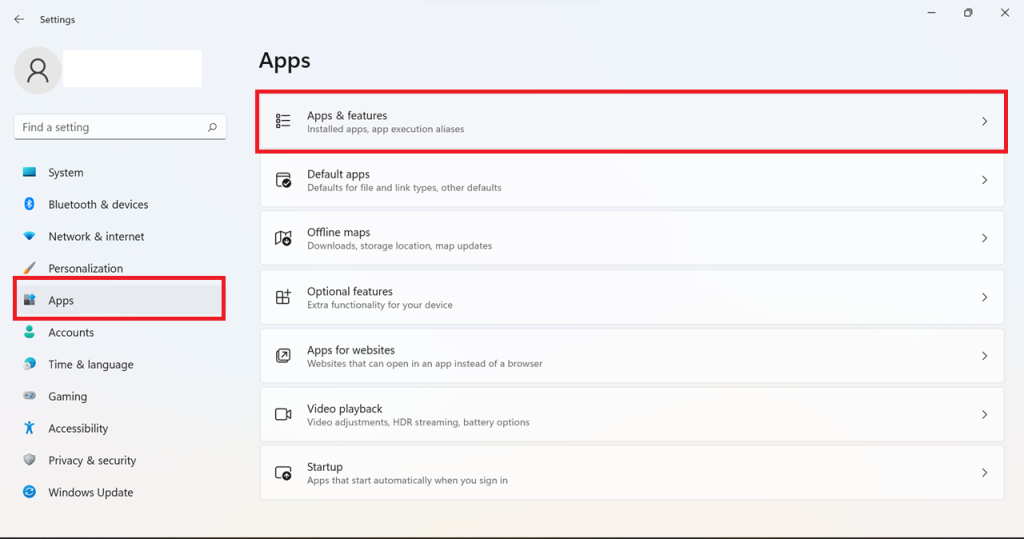Click the Offline maps map icon
1024x539 pixels.
[x=283, y=238]
